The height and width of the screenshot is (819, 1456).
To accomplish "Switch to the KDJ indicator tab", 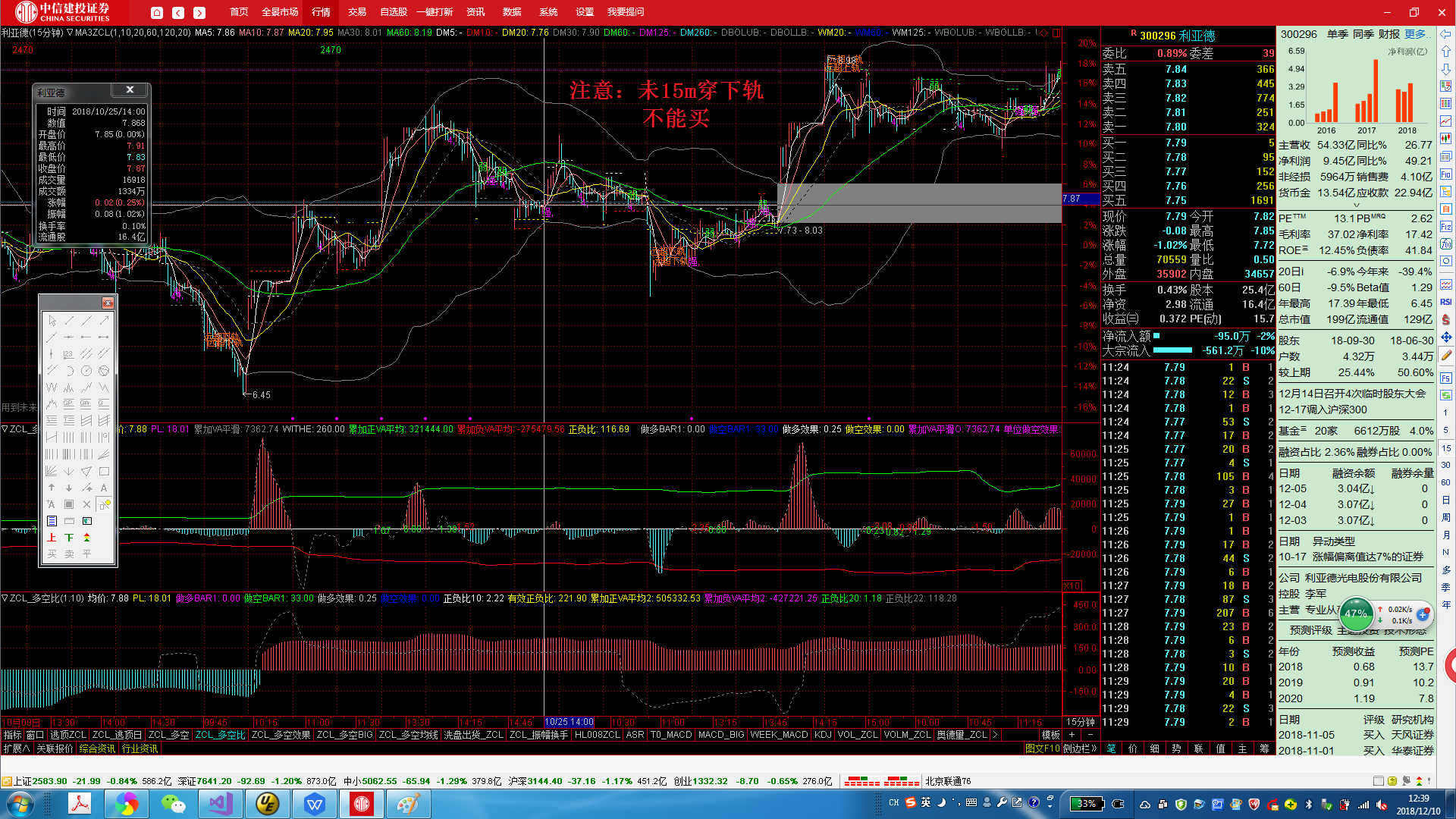I will coord(823,735).
